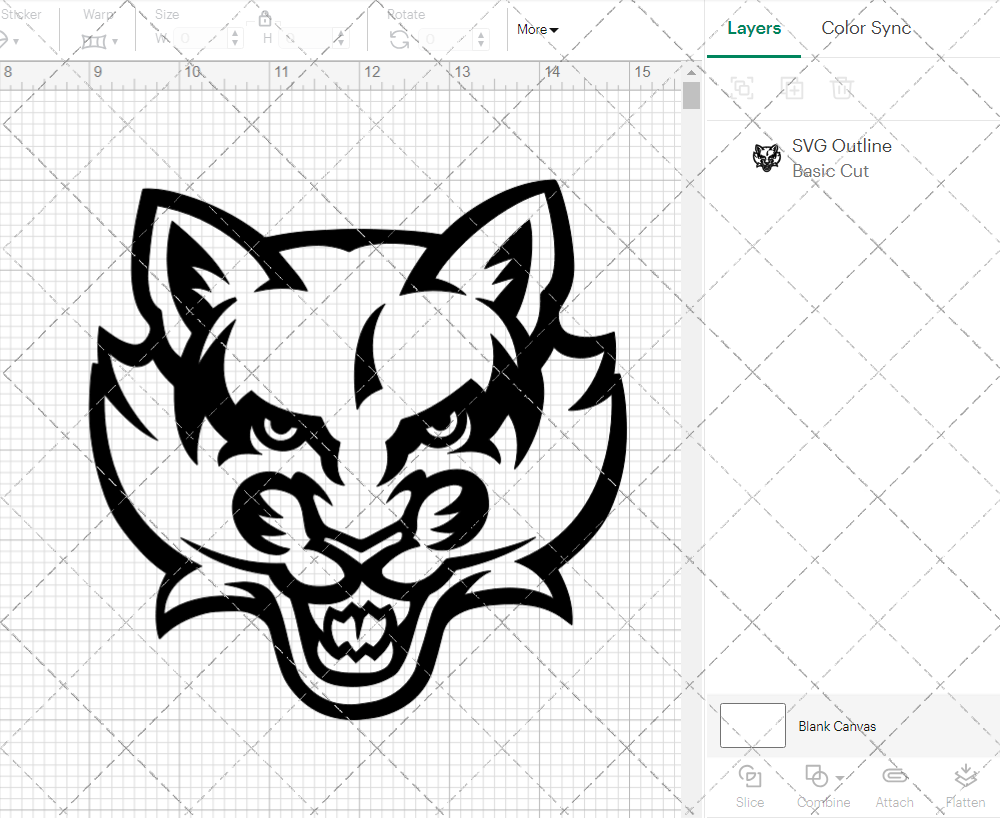
Task: Click the Flatten tool
Action: tap(964, 786)
